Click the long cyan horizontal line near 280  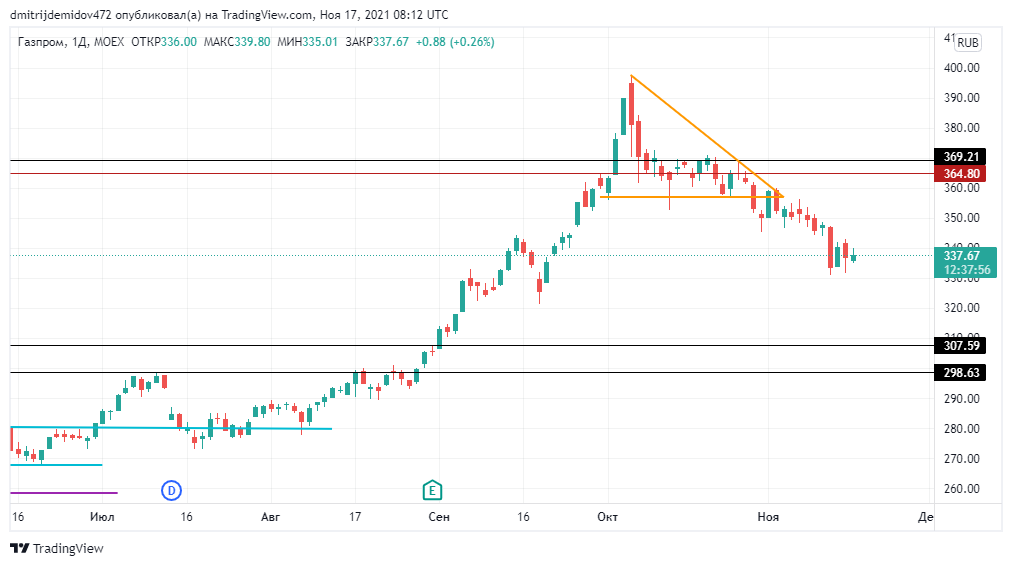tap(171, 428)
